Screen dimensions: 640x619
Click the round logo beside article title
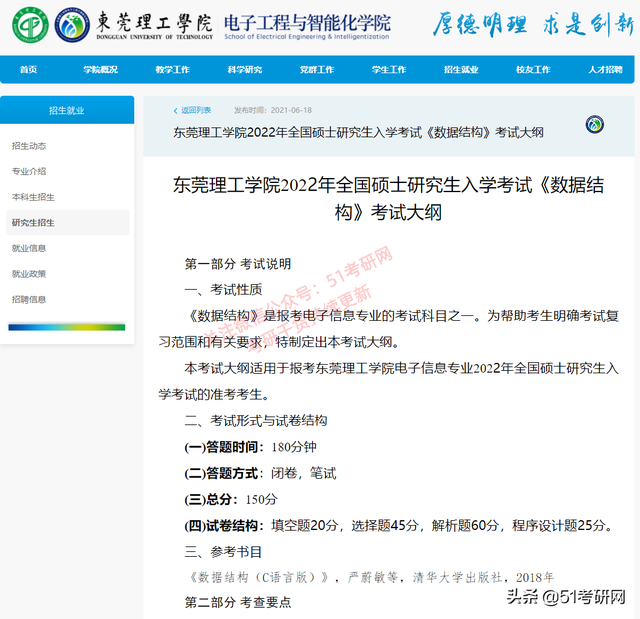pyautogui.click(x=594, y=124)
